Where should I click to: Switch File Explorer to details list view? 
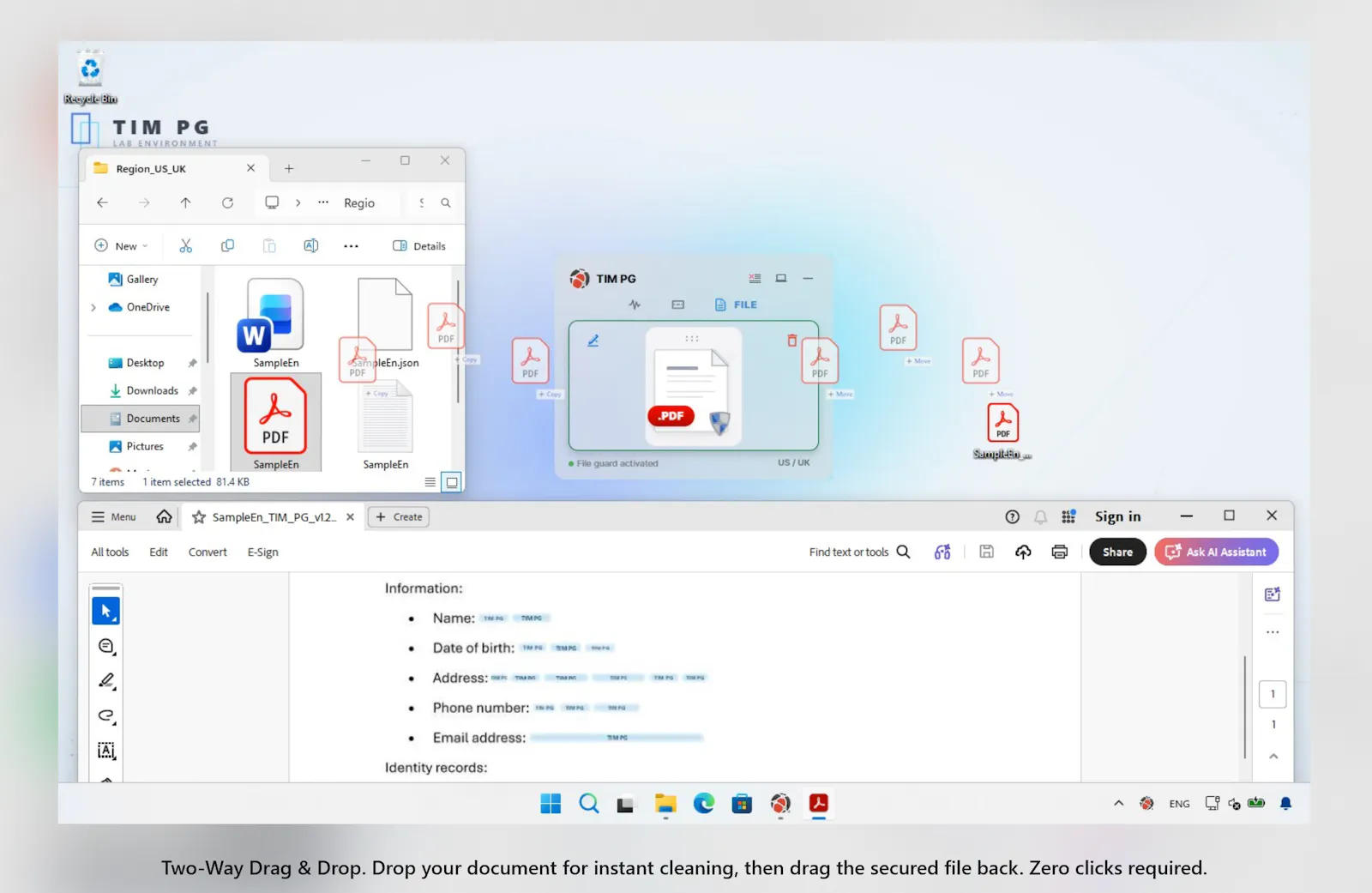click(x=430, y=482)
